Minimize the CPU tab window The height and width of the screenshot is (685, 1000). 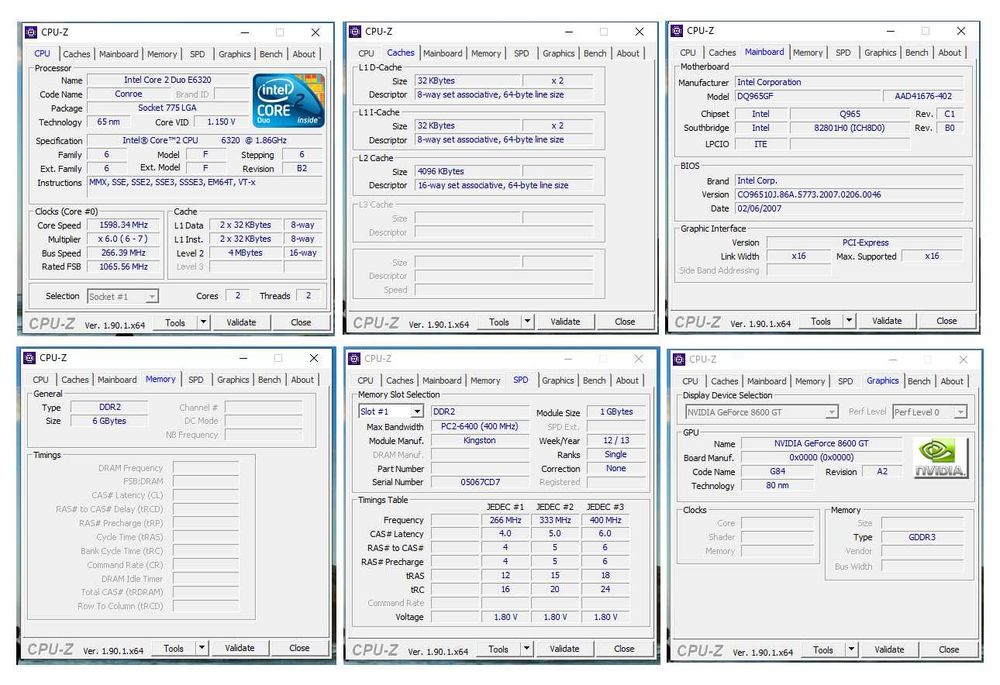(x=246, y=33)
